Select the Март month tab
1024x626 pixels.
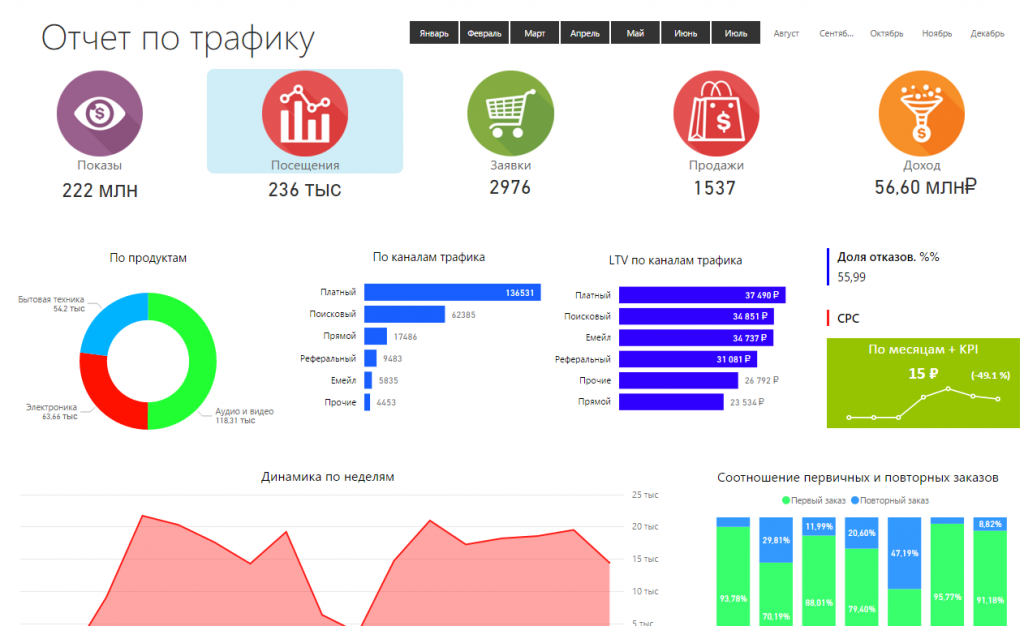click(535, 33)
